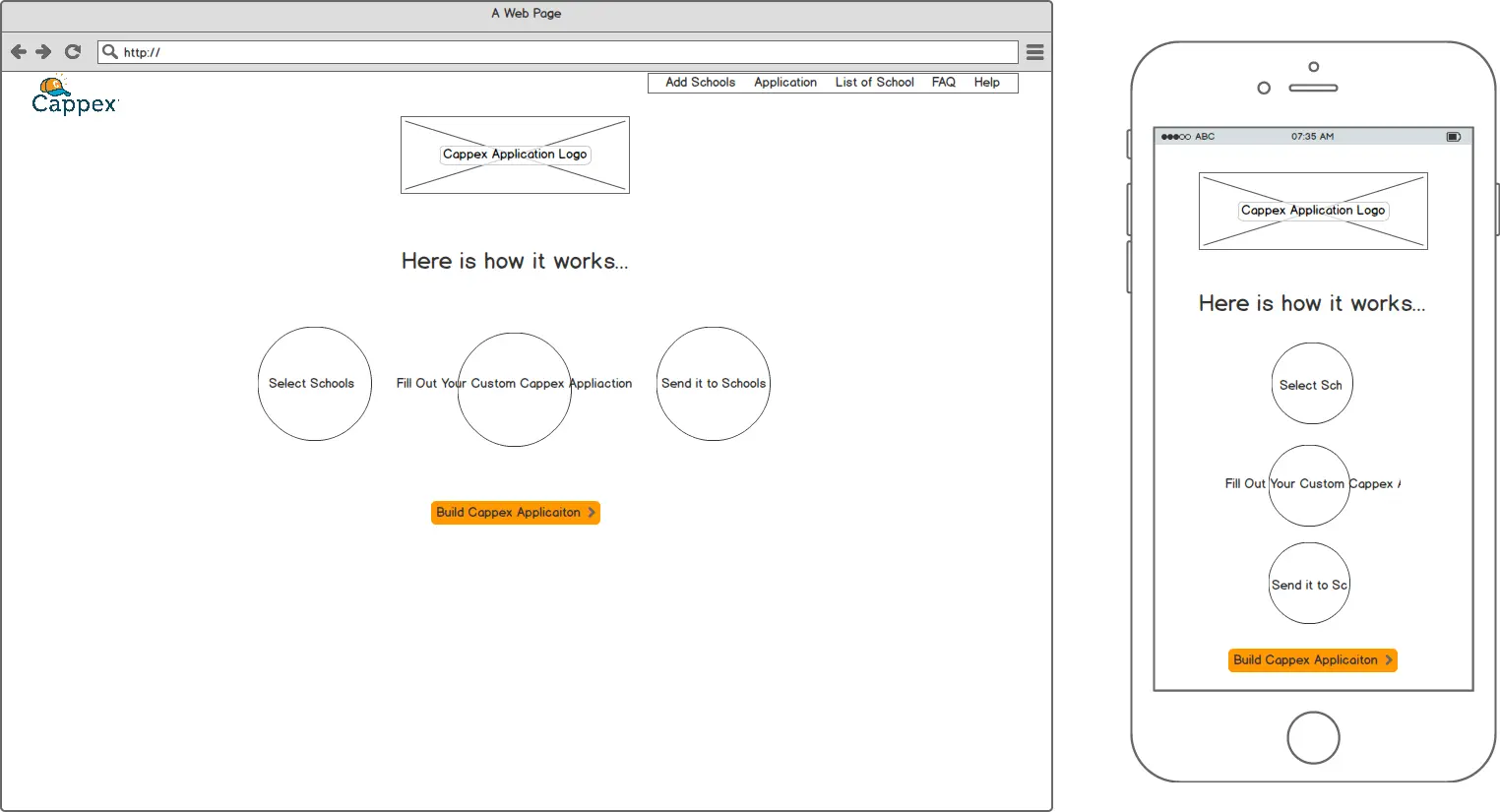The image size is (1500, 812).
Task: Click the chevron on the Build Cappex Applicaiton button
Action: point(591,512)
